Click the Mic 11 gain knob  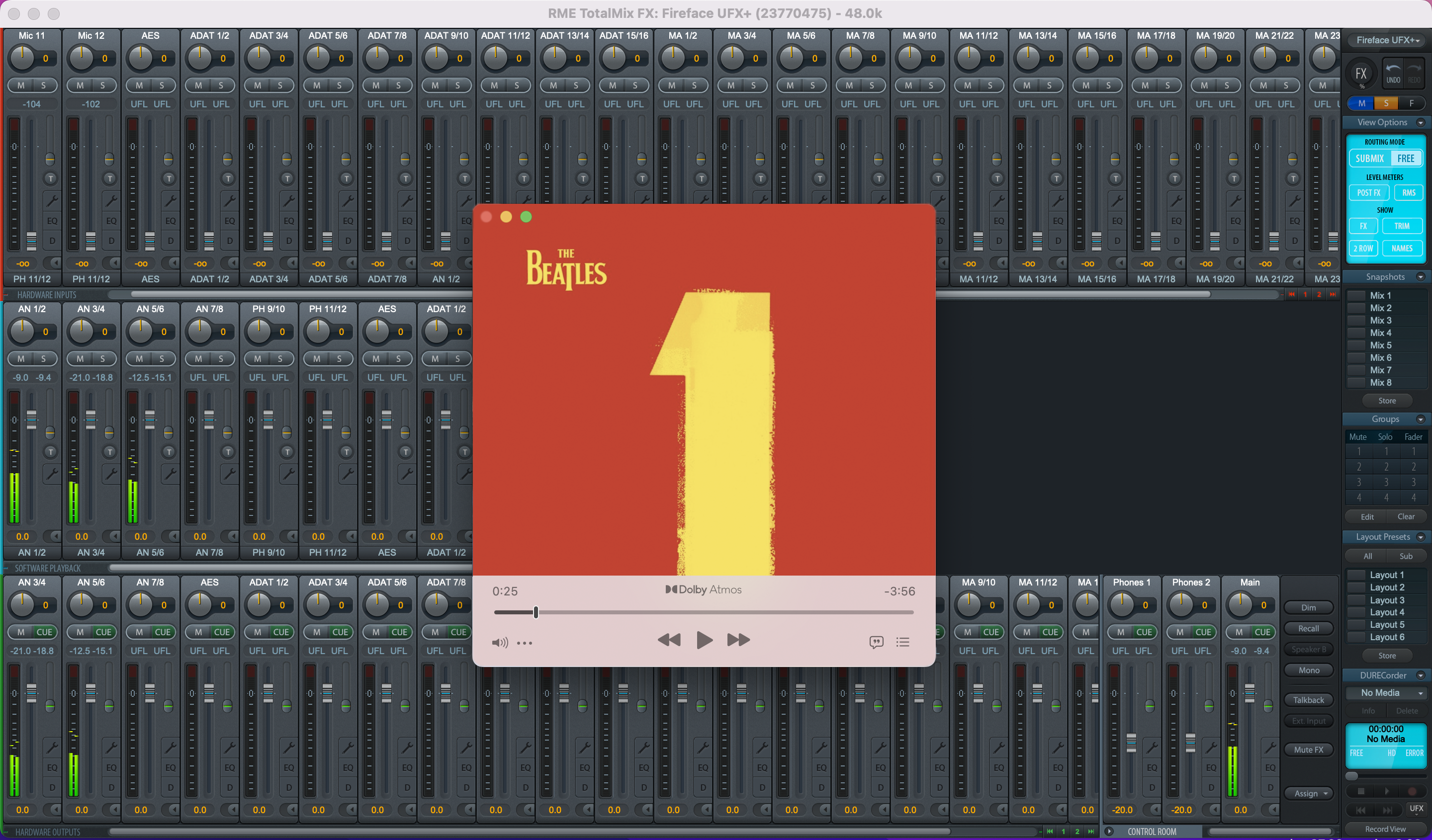(22, 58)
